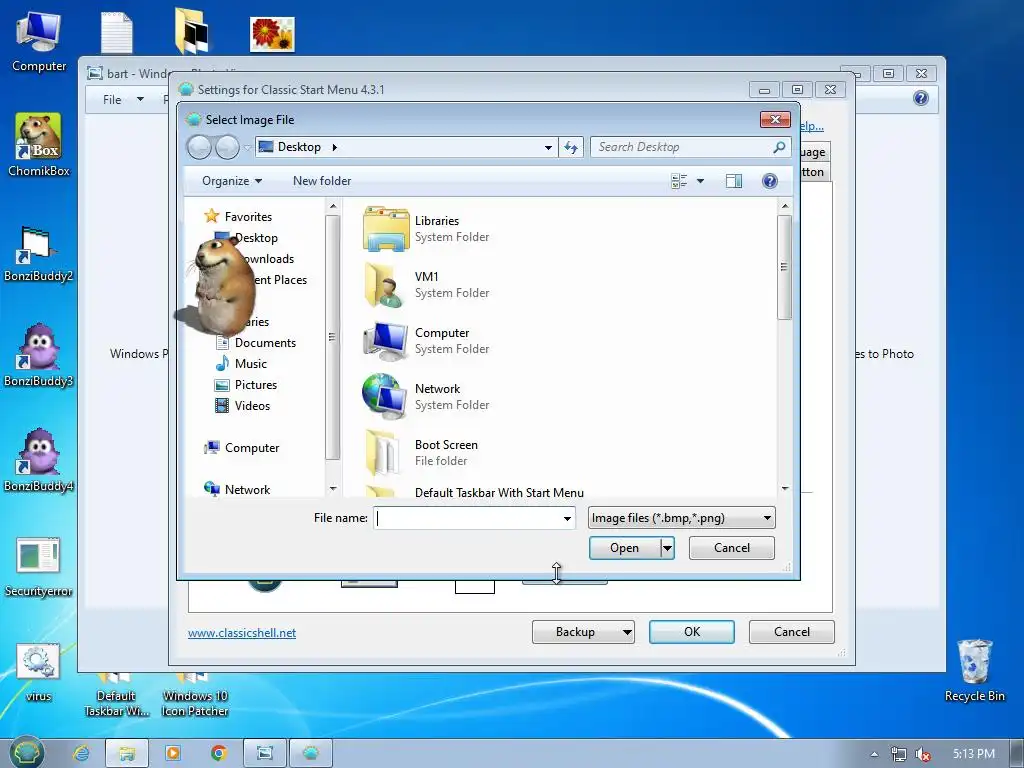Click the file list vertical scrollbar thumb
The height and width of the screenshot is (768, 1024).
pyautogui.click(x=784, y=267)
